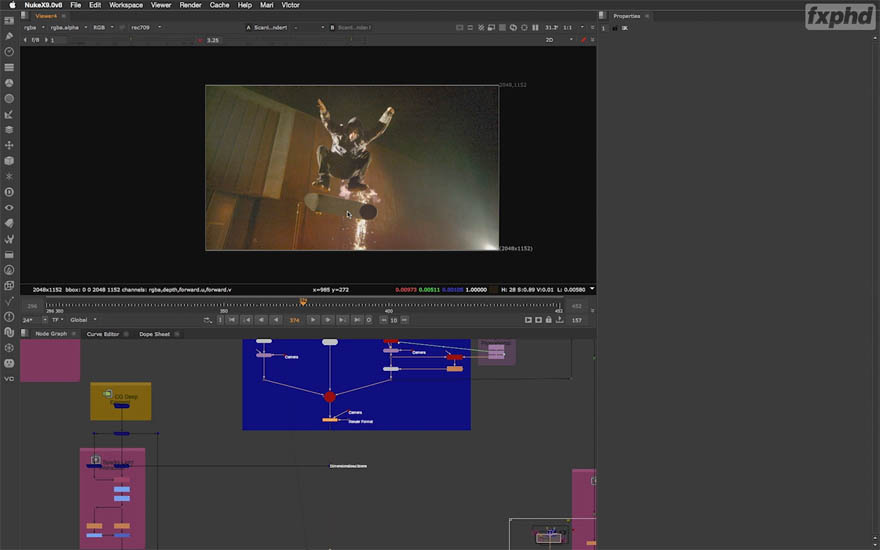This screenshot has width=880, height=550.
Task: Click the red Dot node in blue backdrop
Action: (x=330, y=397)
